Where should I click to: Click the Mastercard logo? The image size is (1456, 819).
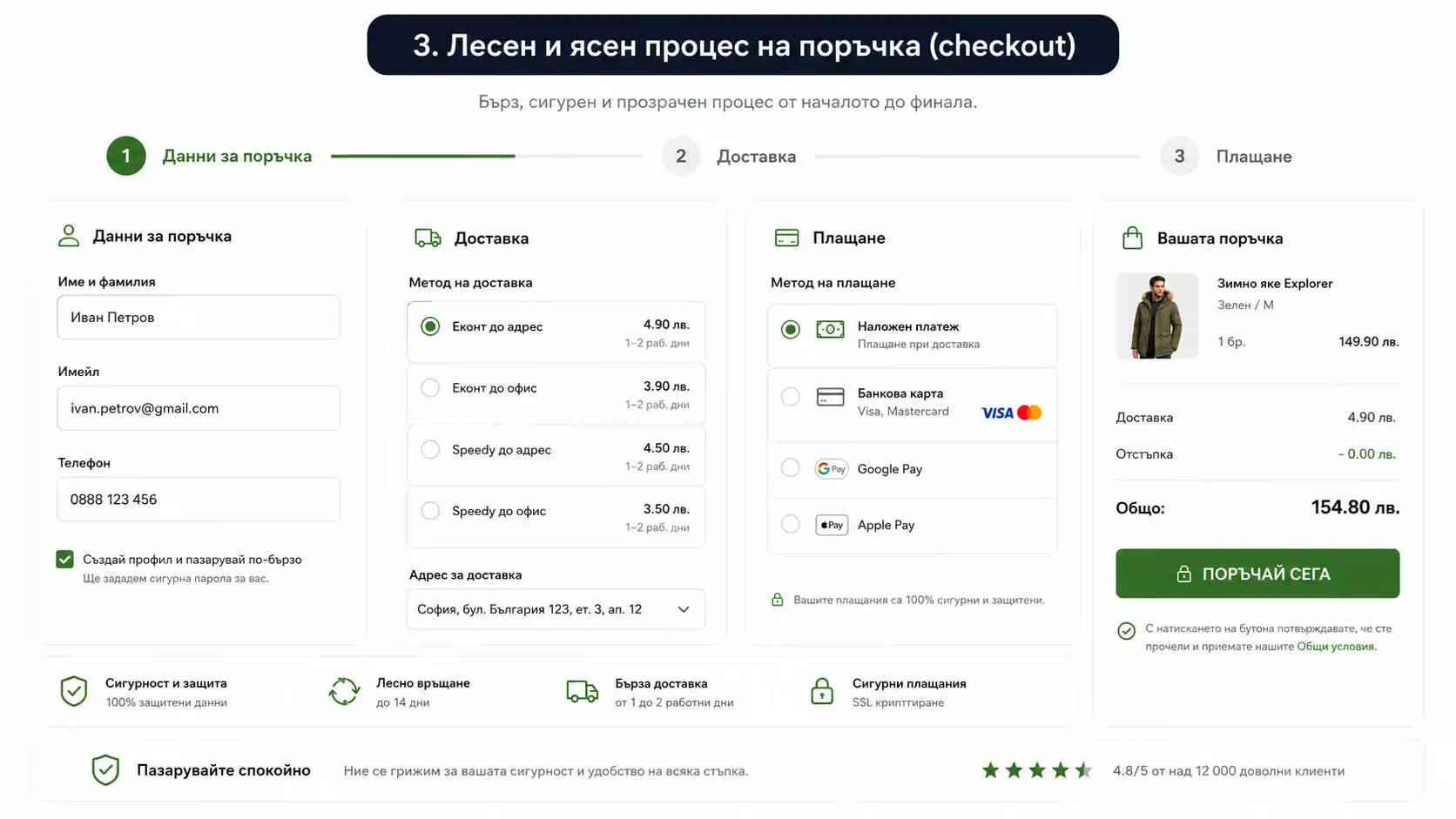1029,413
